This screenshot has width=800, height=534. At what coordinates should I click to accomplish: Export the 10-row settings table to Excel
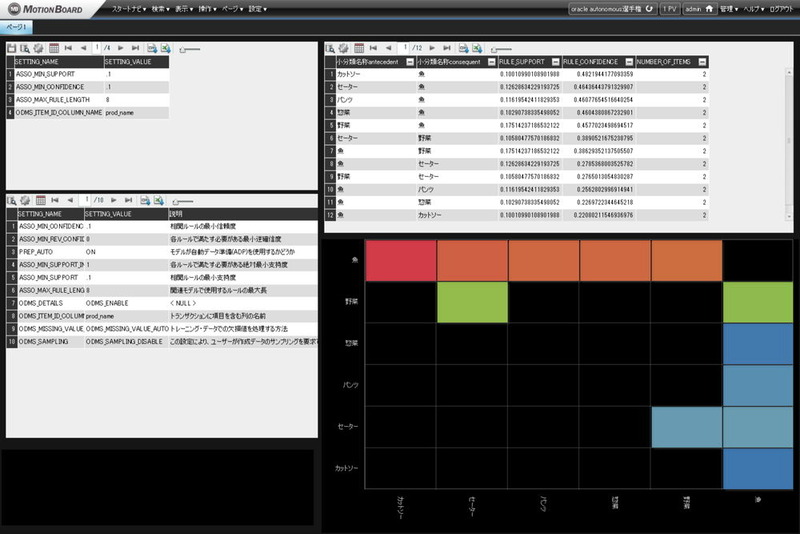[x=159, y=200]
